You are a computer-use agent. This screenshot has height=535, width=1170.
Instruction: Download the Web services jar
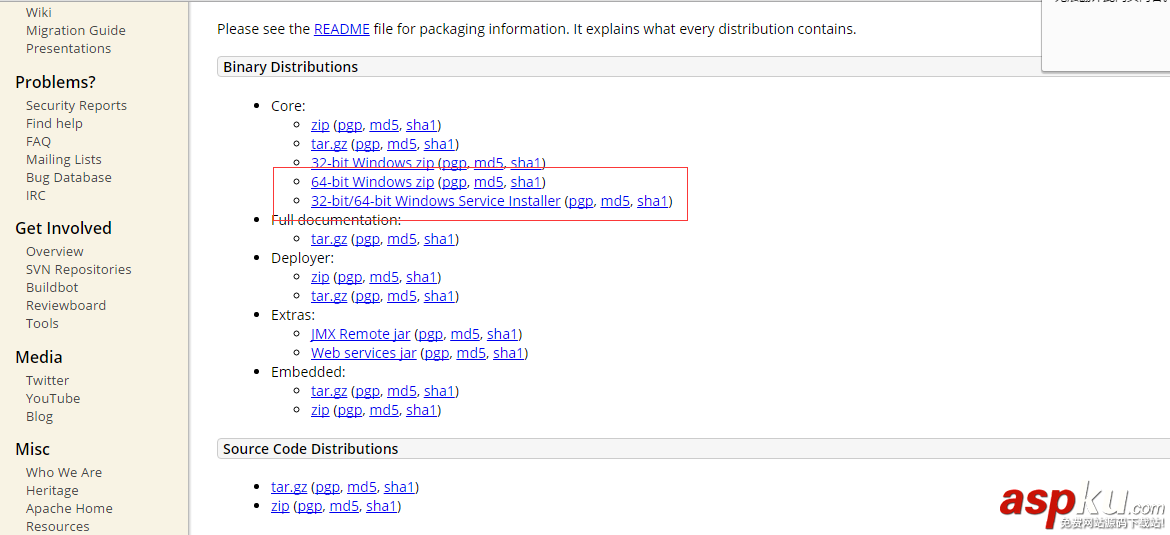(363, 353)
